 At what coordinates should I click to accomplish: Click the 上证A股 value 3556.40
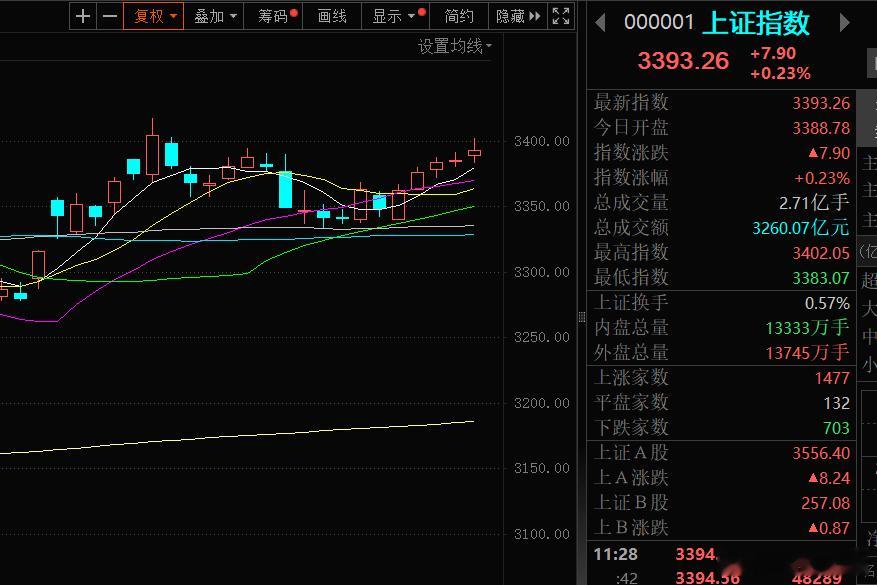coord(821,453)
